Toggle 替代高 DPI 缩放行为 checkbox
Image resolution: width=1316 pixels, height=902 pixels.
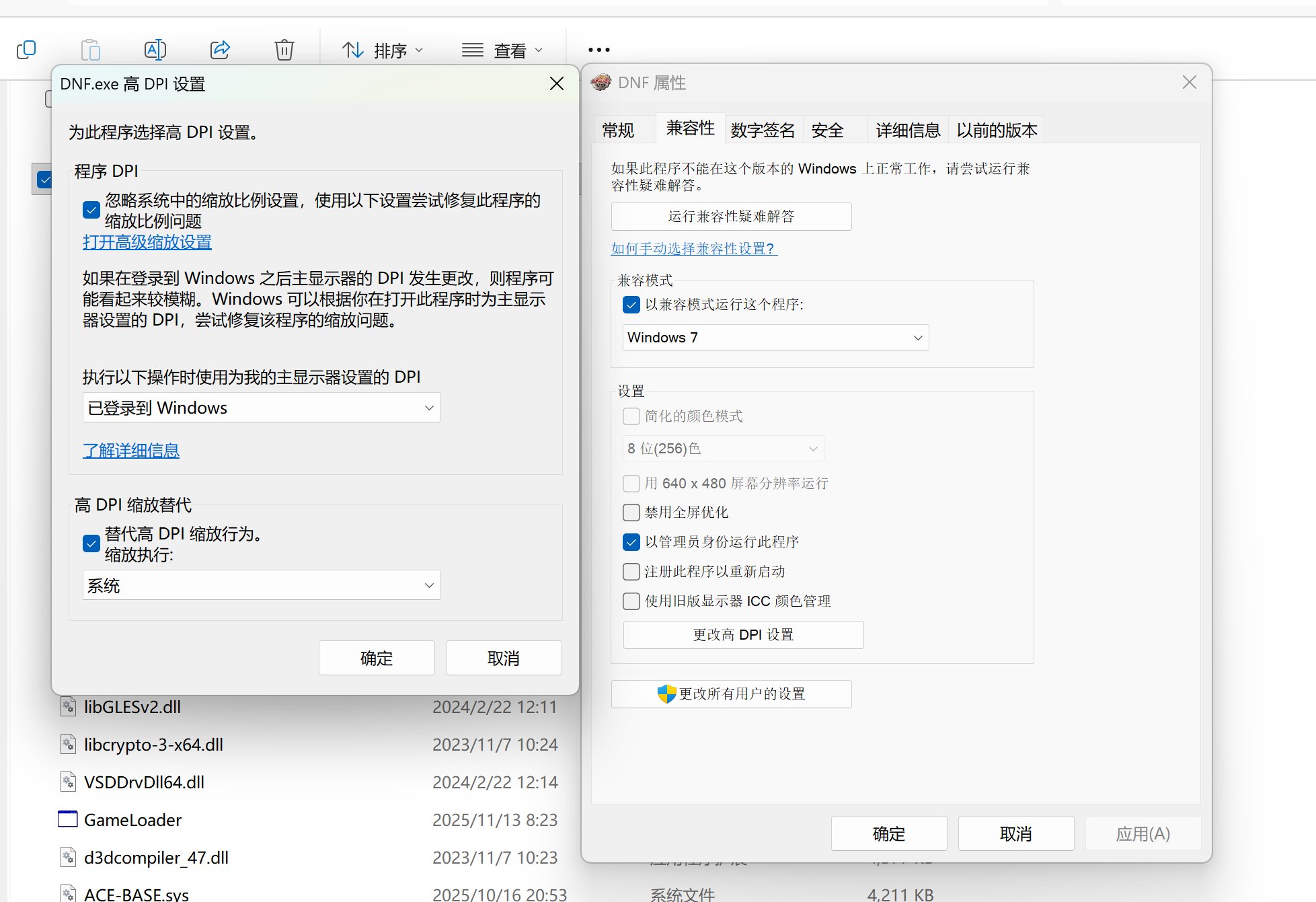pos(91,543)
